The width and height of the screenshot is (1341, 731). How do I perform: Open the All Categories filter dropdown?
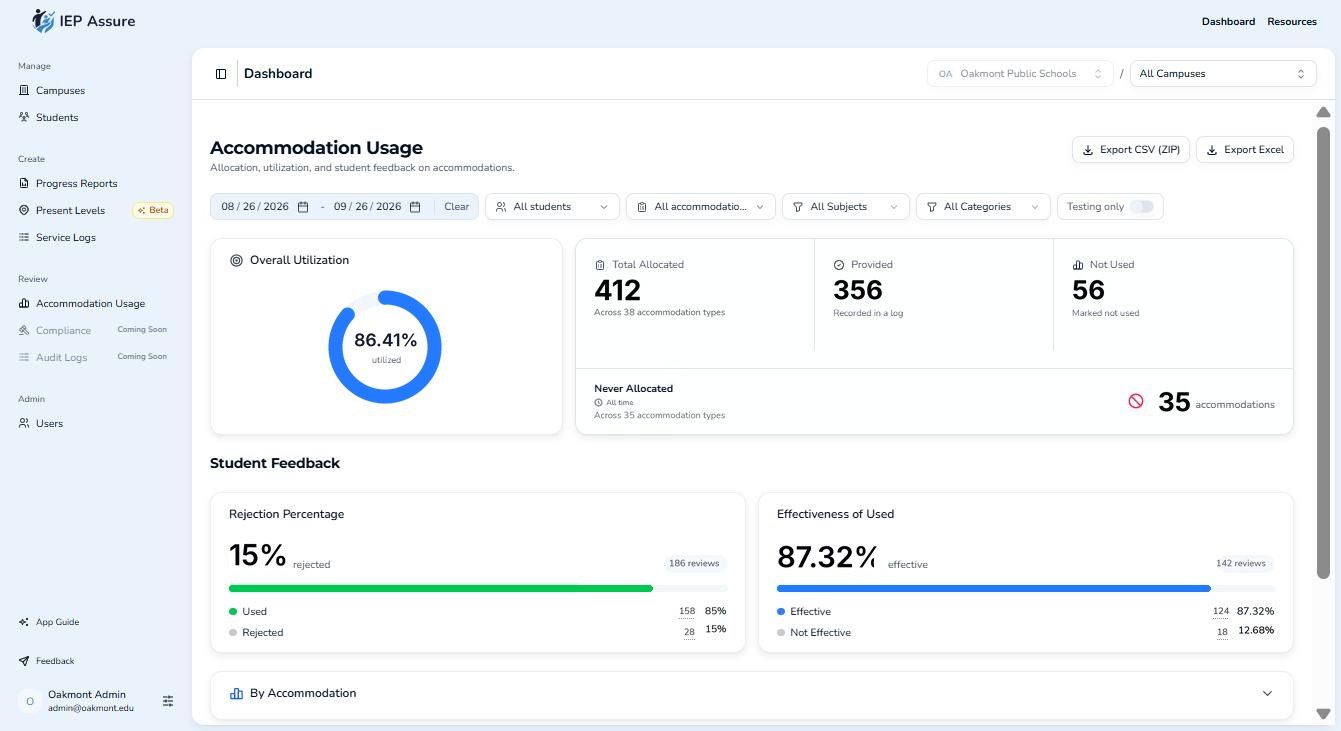click(x=983, y=207)
